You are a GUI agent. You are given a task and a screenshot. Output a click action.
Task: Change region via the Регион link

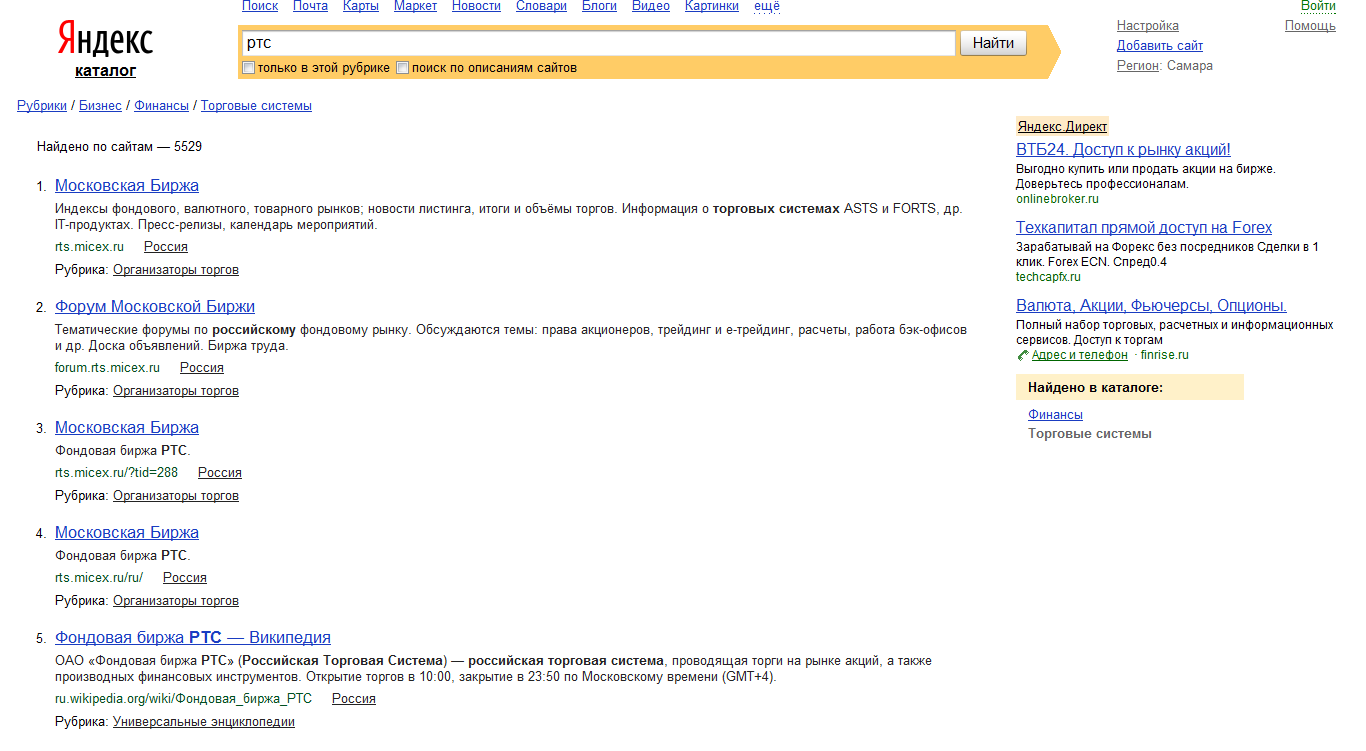[1138, 66]
